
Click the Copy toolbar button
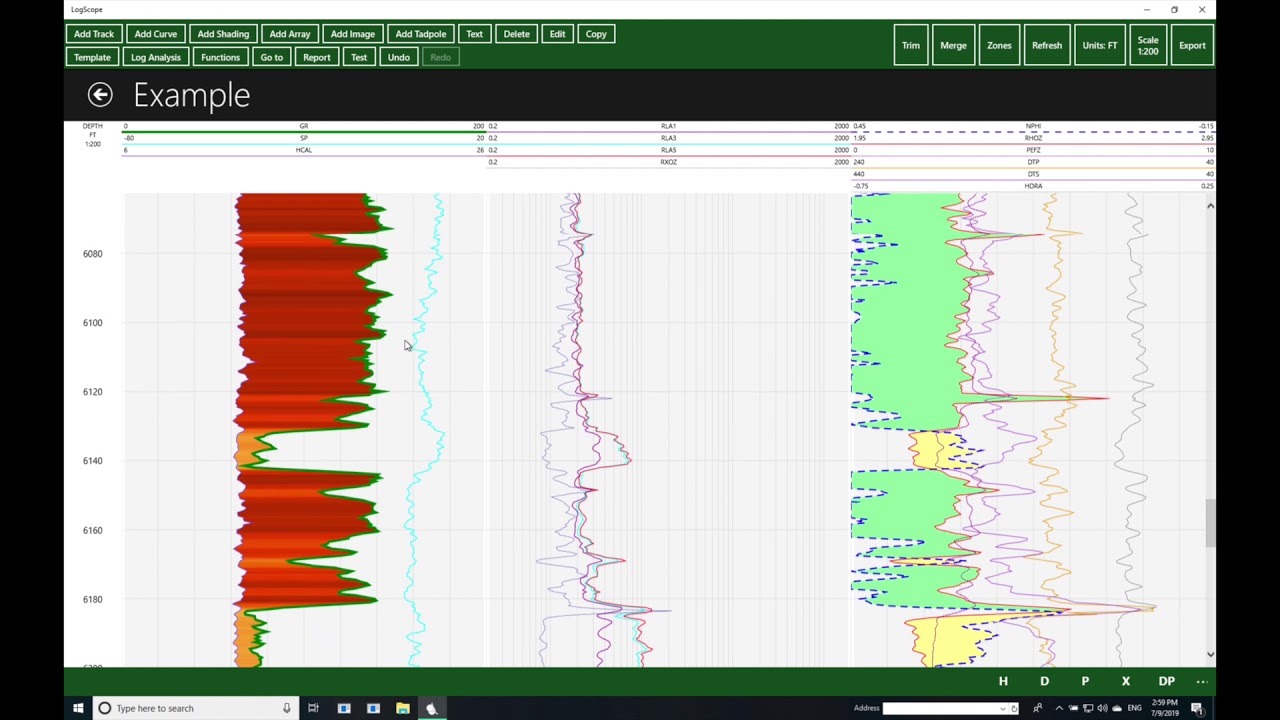click(x=596, y=34)
